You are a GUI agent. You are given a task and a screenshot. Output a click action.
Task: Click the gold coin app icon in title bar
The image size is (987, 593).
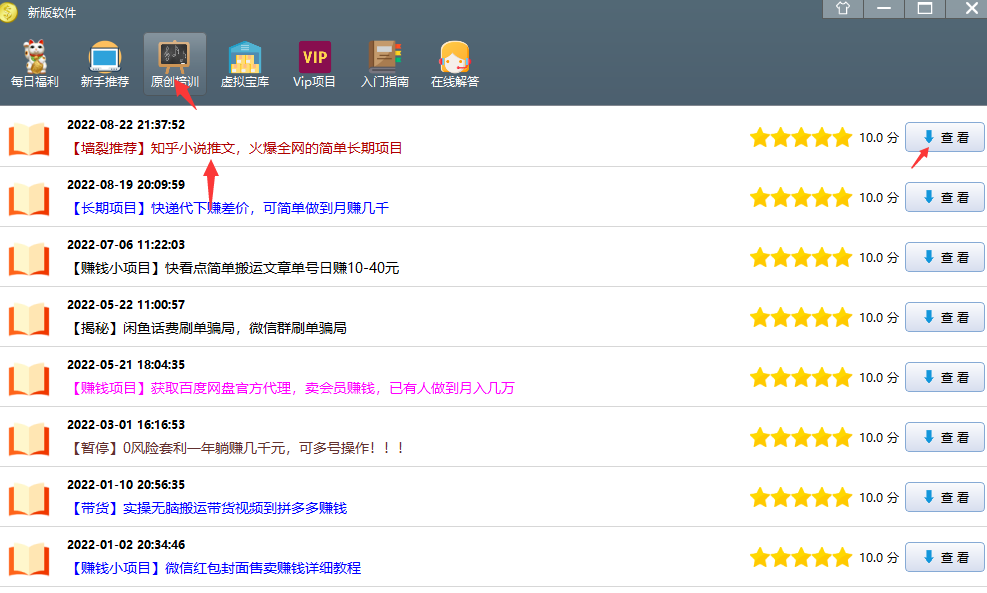(9, 11)
